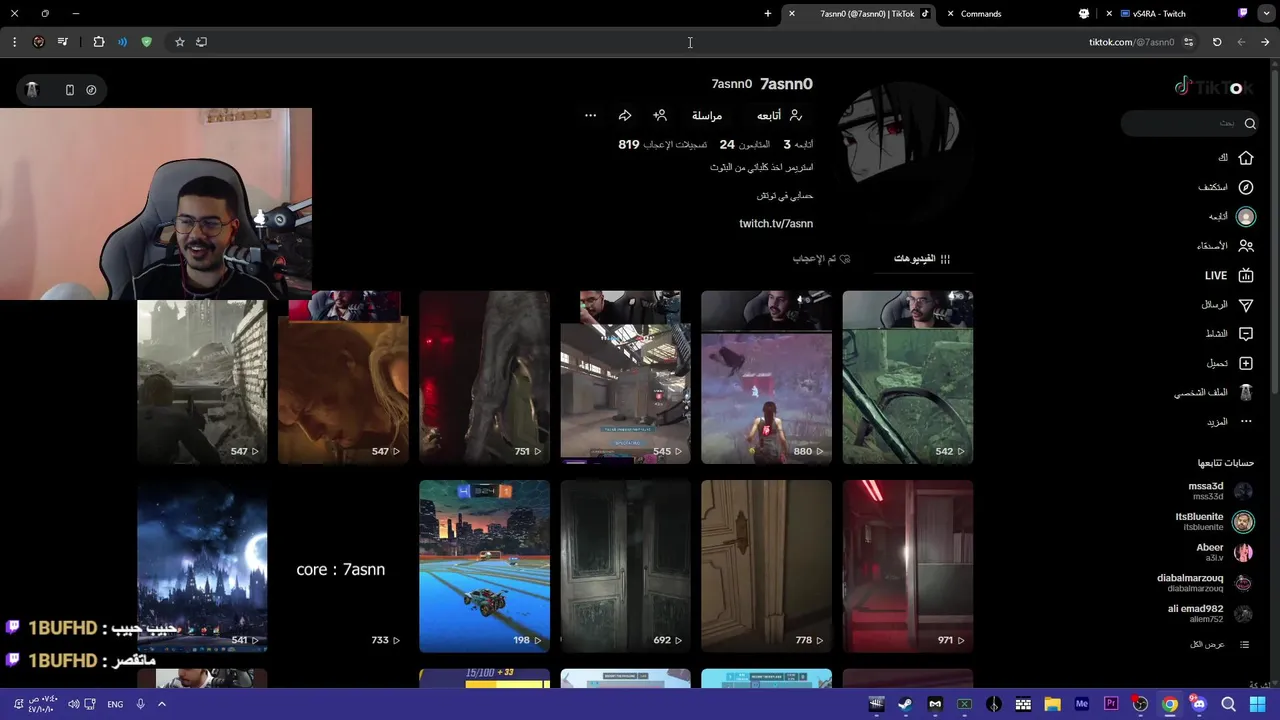Open the video with 880 views
This screenshot has height=720, width=1280.
pyautogui.click(x=766, y=377)
